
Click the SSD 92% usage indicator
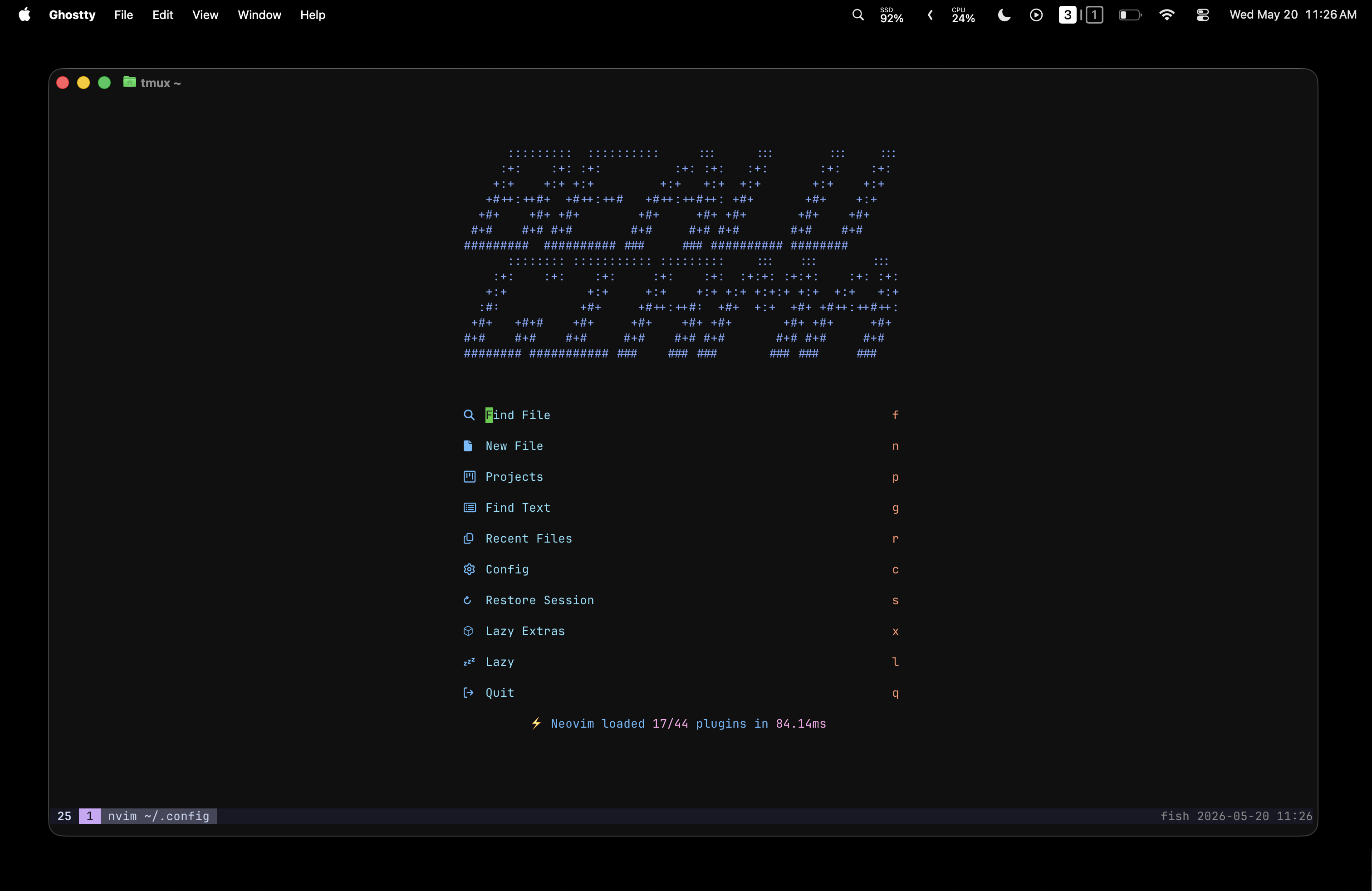click(891, 15)
